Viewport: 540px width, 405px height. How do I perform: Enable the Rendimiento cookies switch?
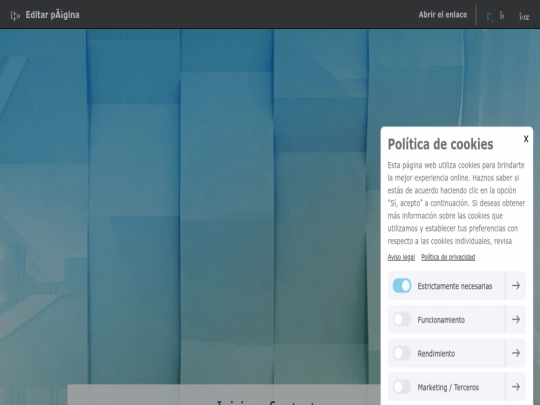click(x=402, y=353)
